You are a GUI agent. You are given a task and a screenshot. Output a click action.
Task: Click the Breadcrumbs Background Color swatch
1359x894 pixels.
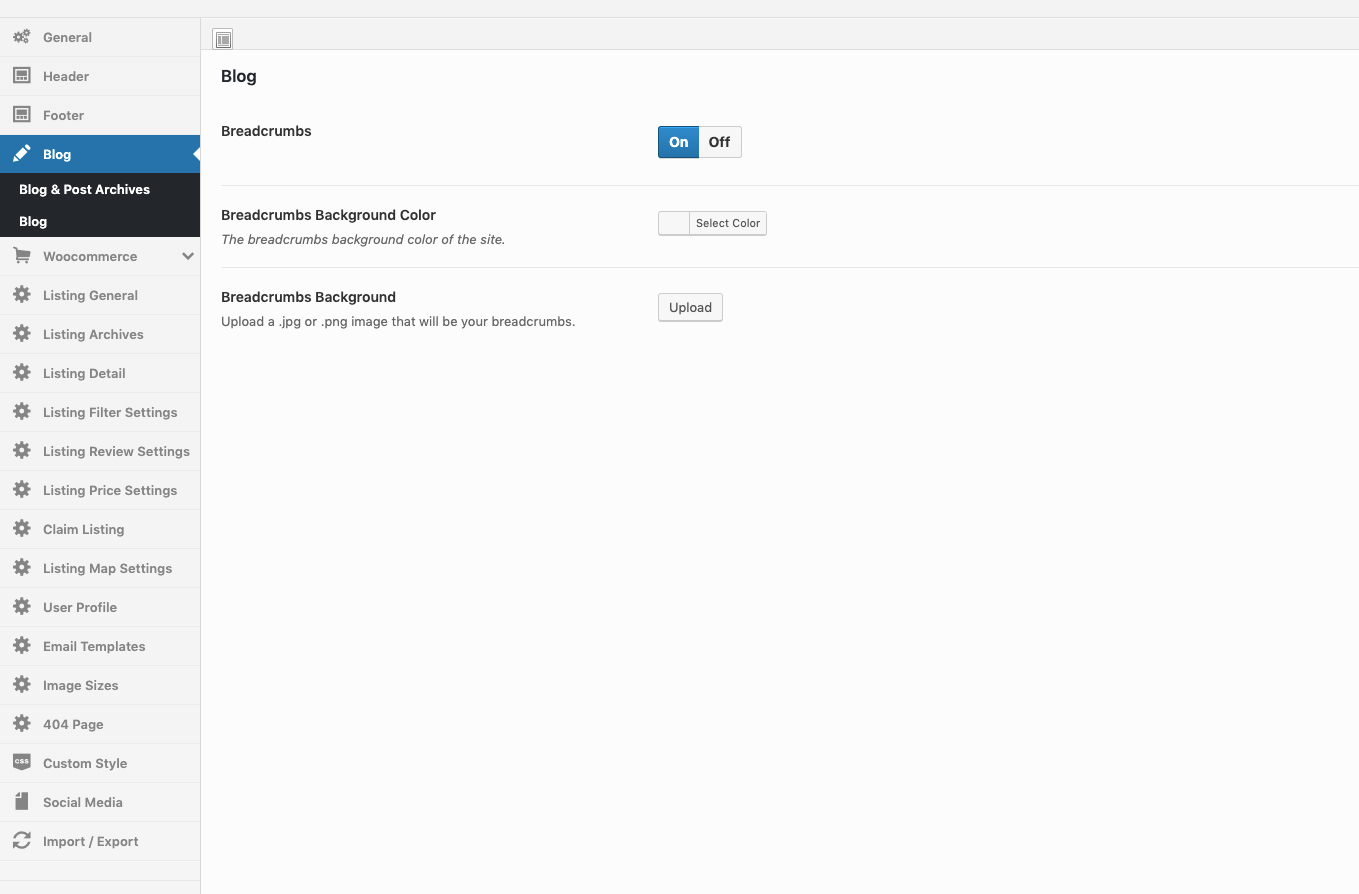[x=674, y=223]
